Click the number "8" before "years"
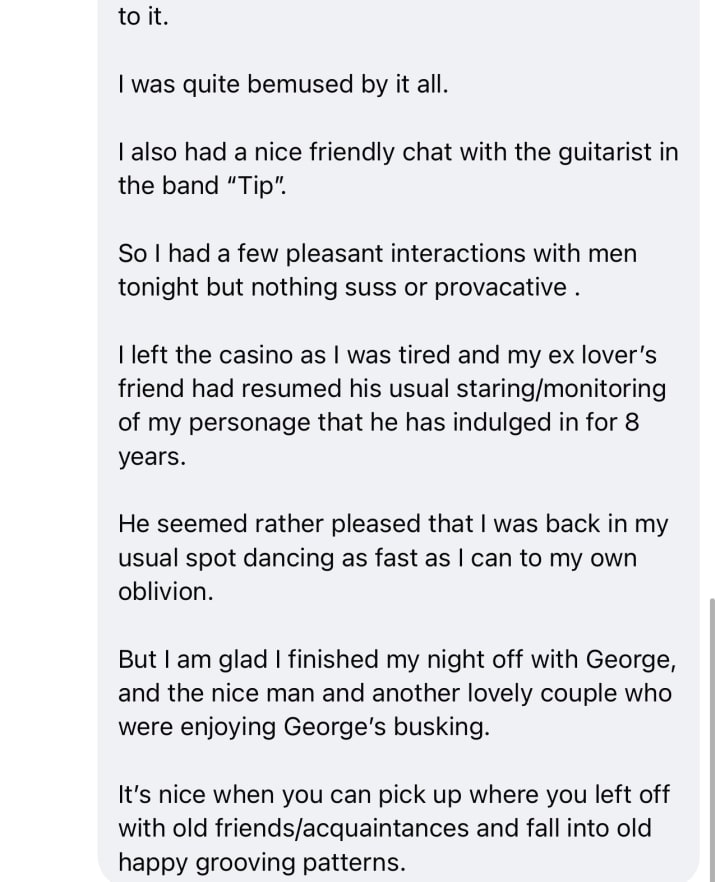 (632, 423)
